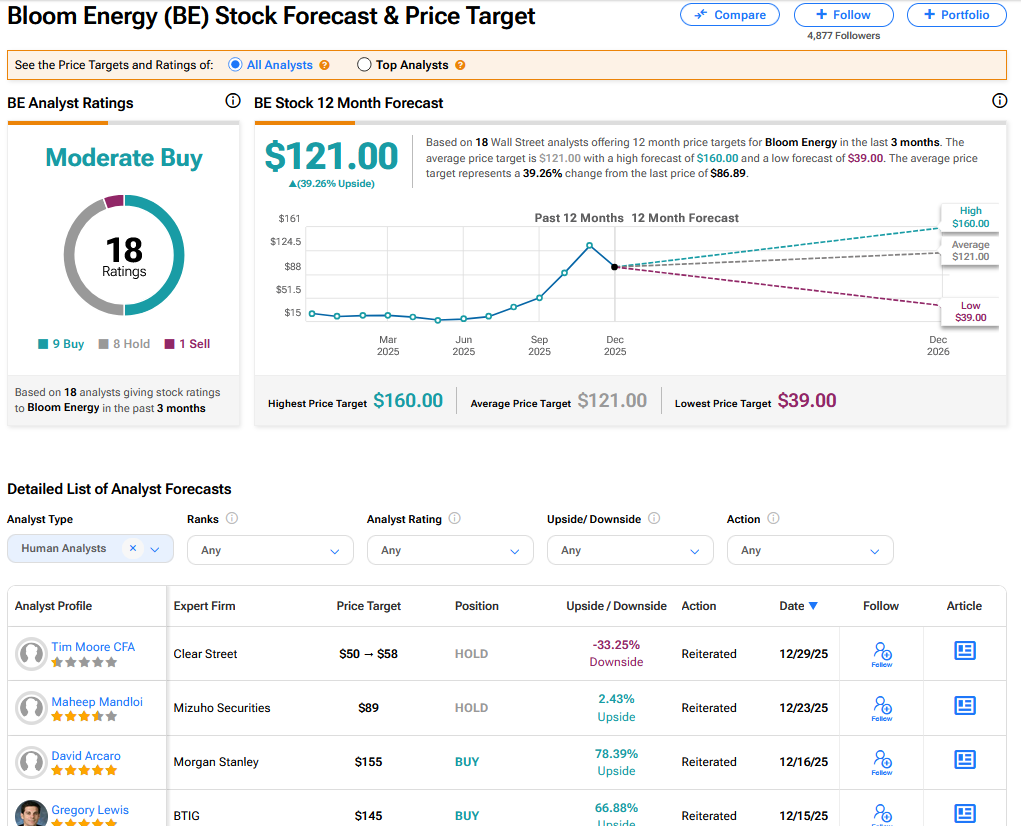Image resolution: width=1021 pixels, height=826 pixels.
Task: Select the Top Analysts radio button
Action: (x=364, y=65)
